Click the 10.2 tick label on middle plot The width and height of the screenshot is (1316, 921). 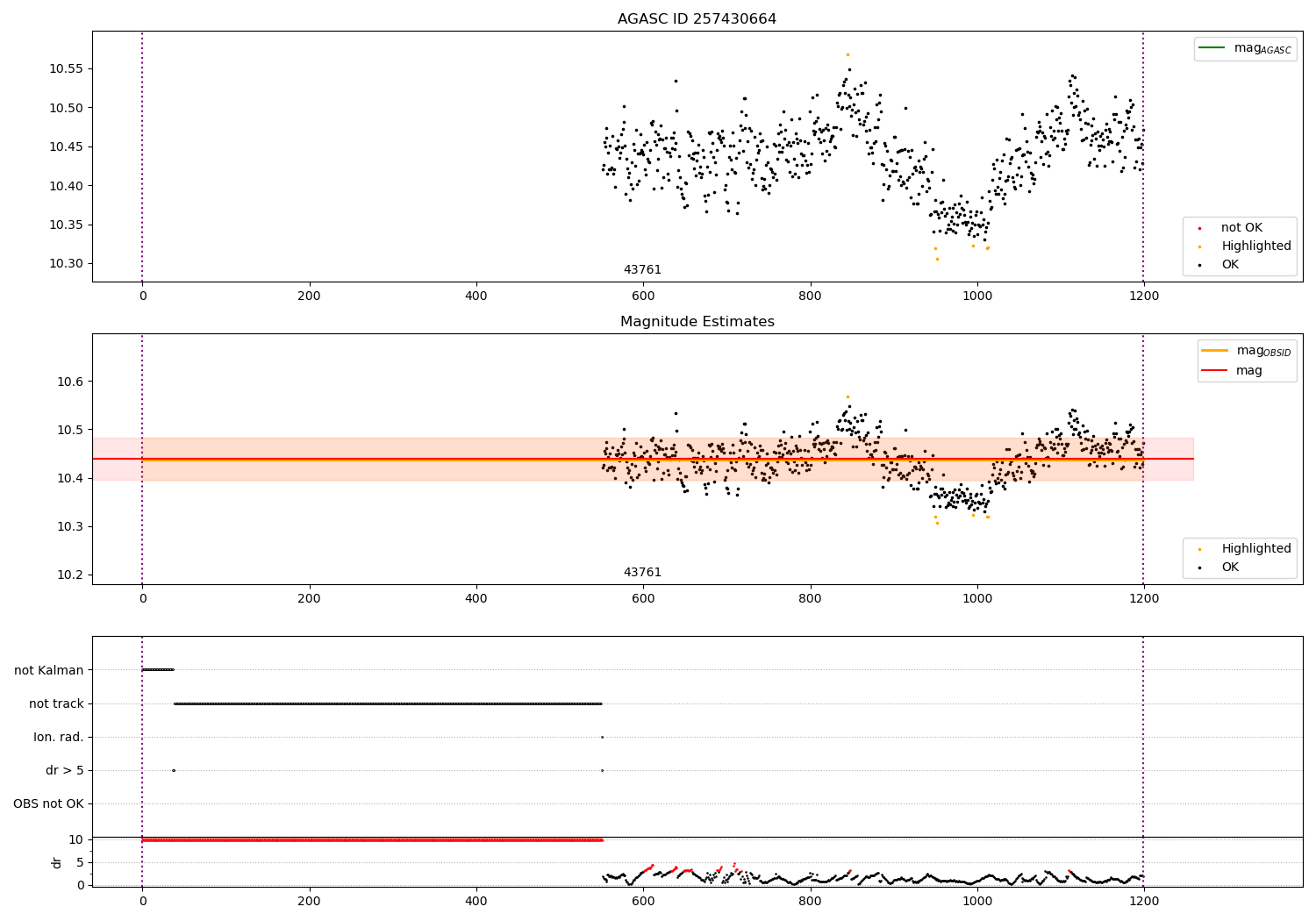[x=69, y=575]
